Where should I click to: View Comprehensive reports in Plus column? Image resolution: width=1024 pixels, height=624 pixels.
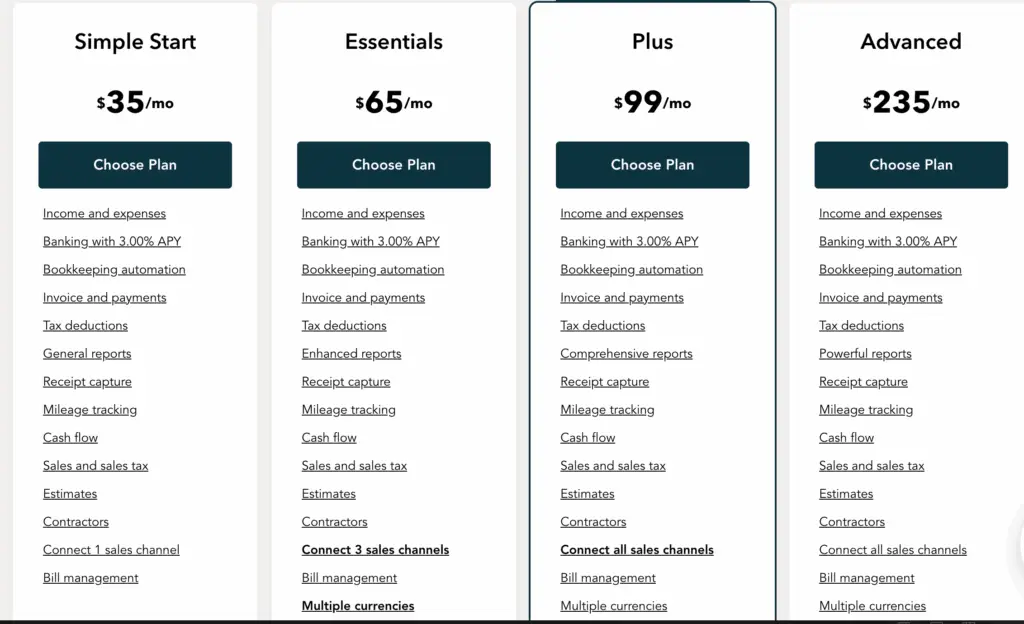coord(626,353)
